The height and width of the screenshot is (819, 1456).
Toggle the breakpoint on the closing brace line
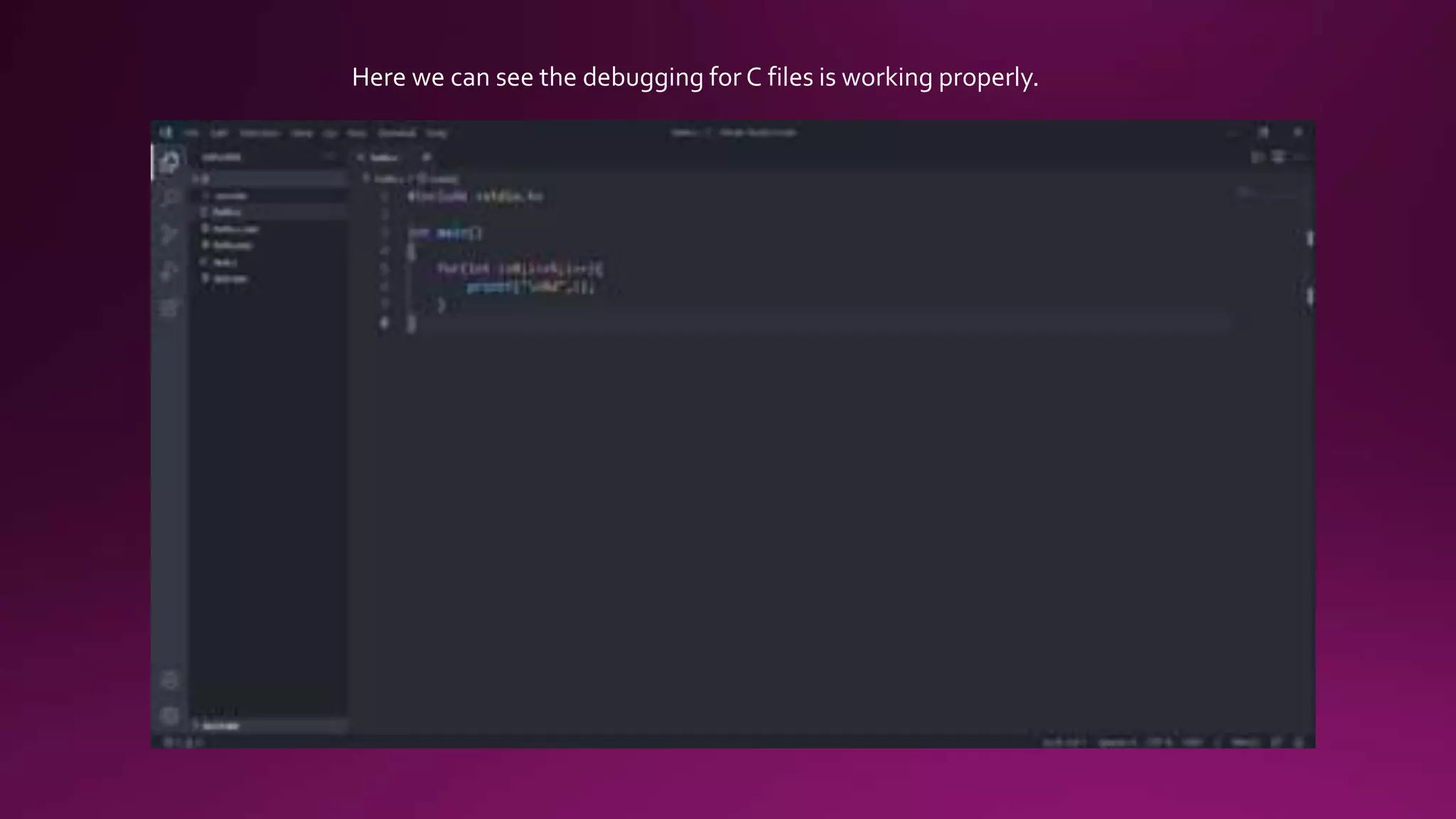coord(384,323)
